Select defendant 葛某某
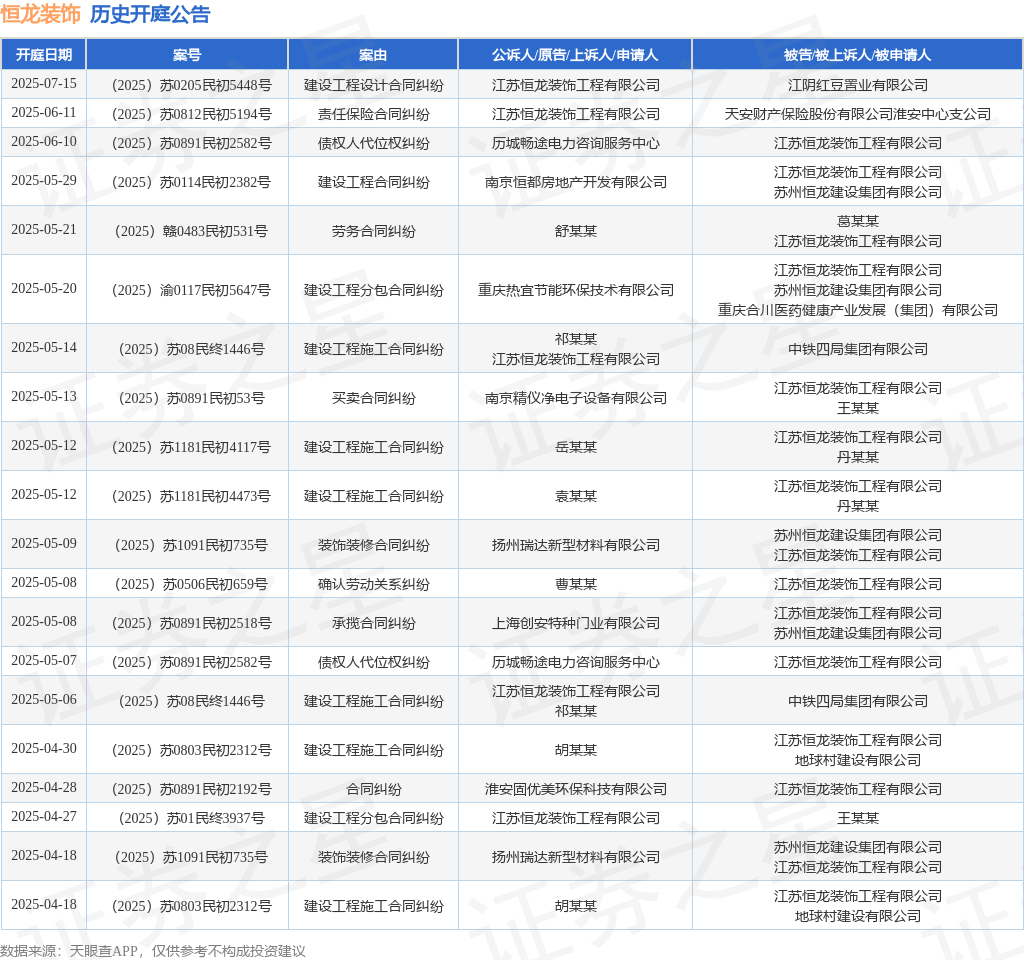 click(857, 221)
